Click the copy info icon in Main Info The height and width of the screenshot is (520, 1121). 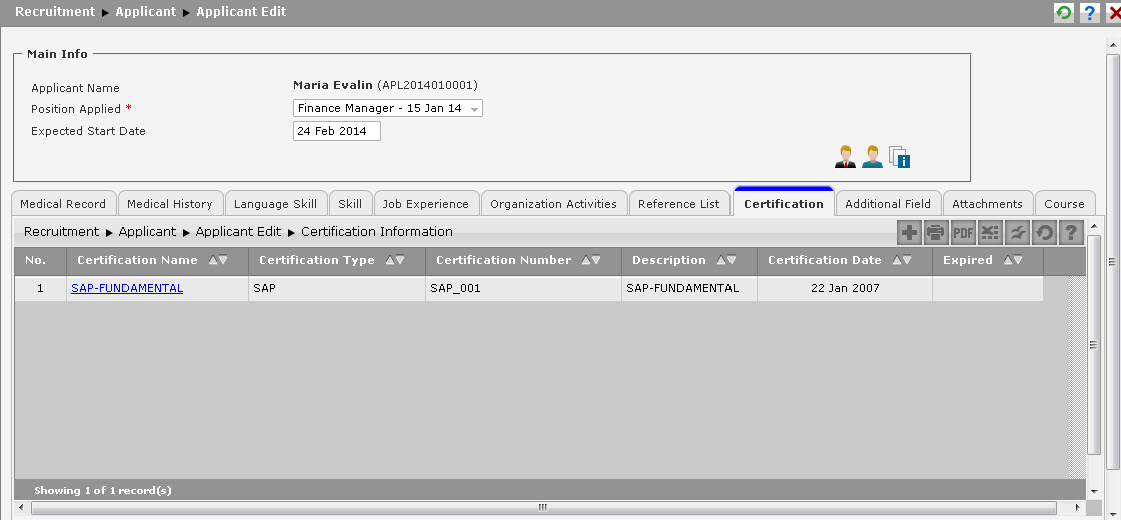point(899,157)
